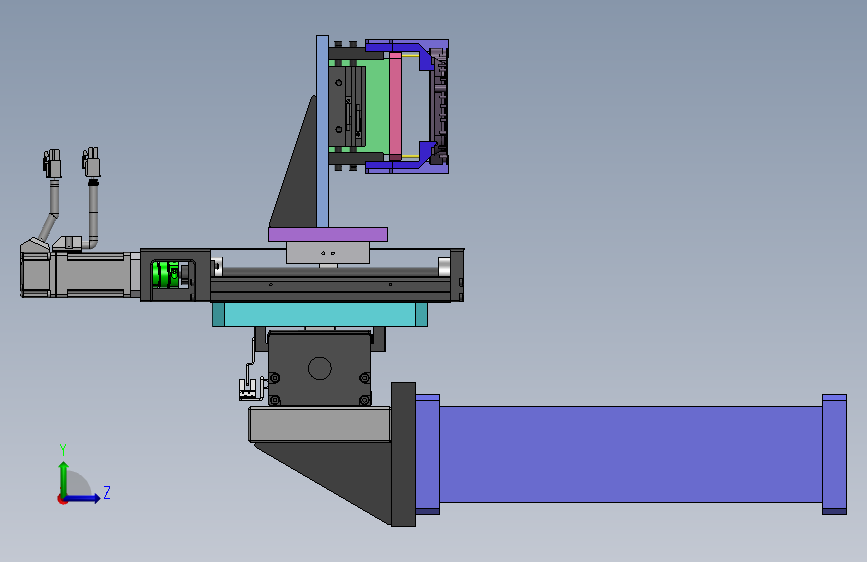
Task: Click the Z axis letter label
Action: [107, 492]
